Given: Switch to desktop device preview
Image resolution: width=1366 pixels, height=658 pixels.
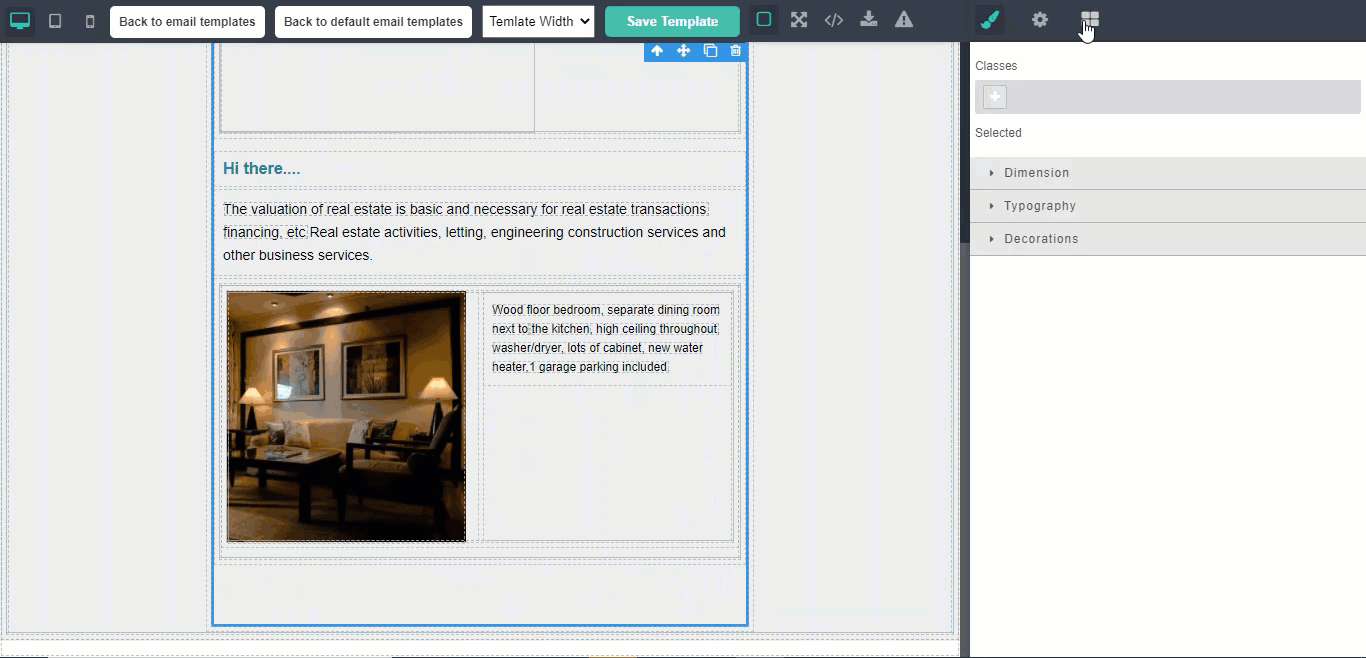Looking at the screenshot, I should [x=20, y=21].
